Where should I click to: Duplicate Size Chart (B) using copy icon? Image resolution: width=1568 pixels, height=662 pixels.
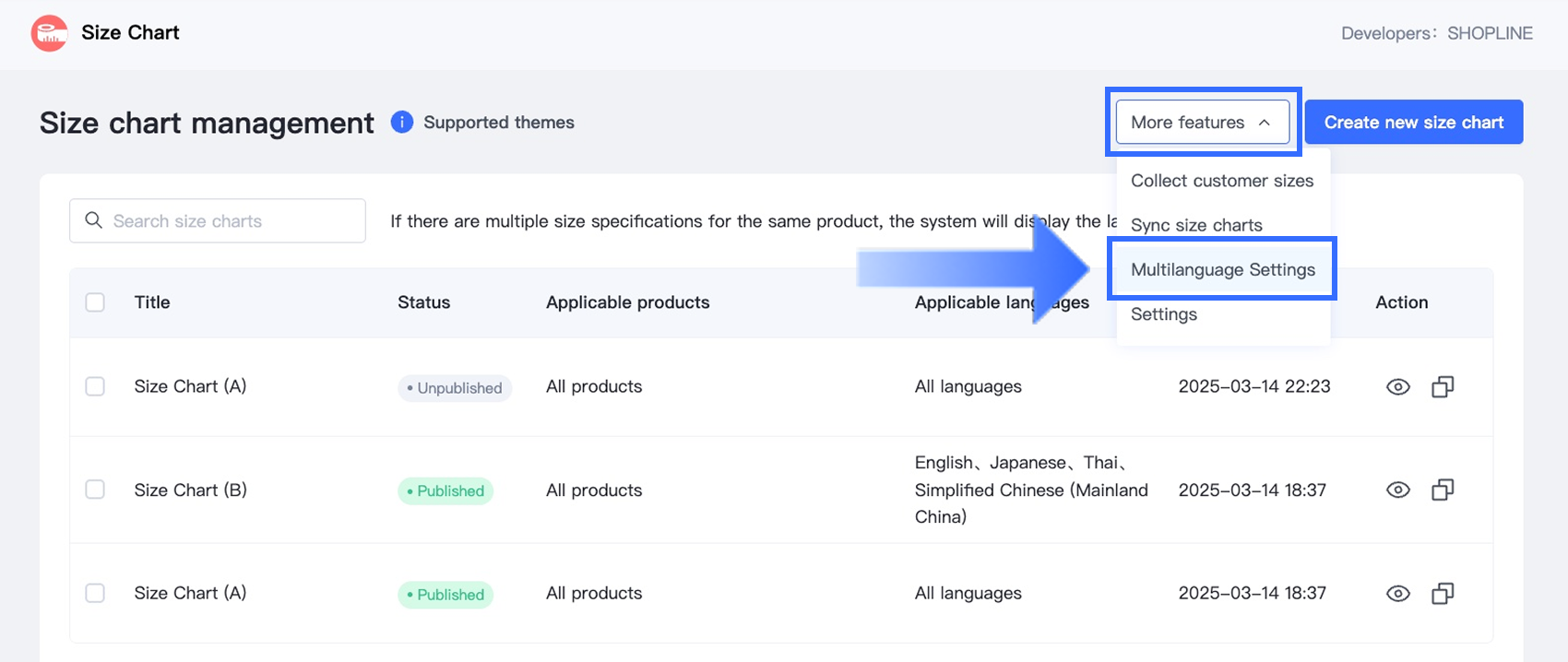[x=1443, y=490]
